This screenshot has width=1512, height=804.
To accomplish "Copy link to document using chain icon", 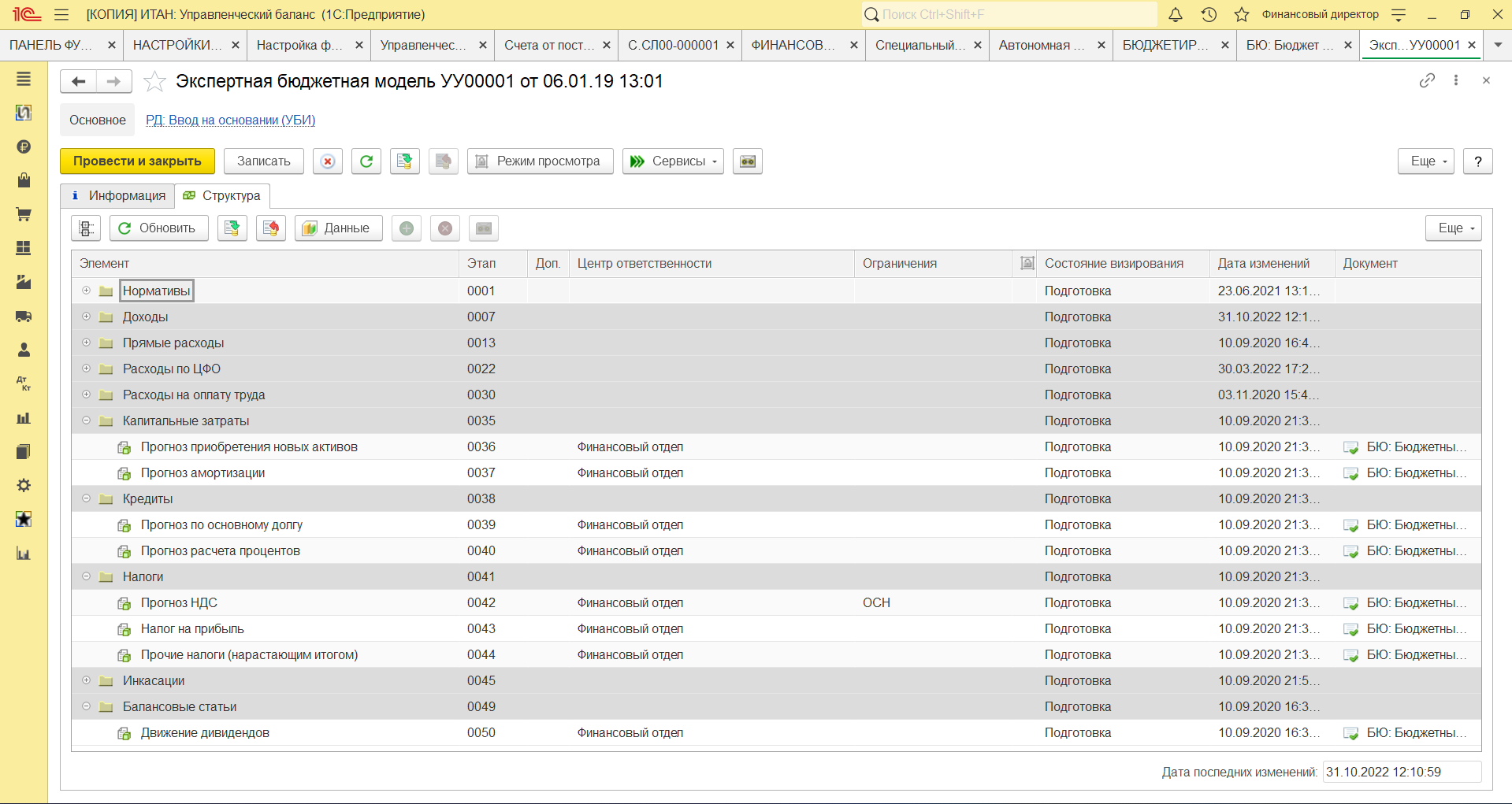I will click(x=1427, y=80).
